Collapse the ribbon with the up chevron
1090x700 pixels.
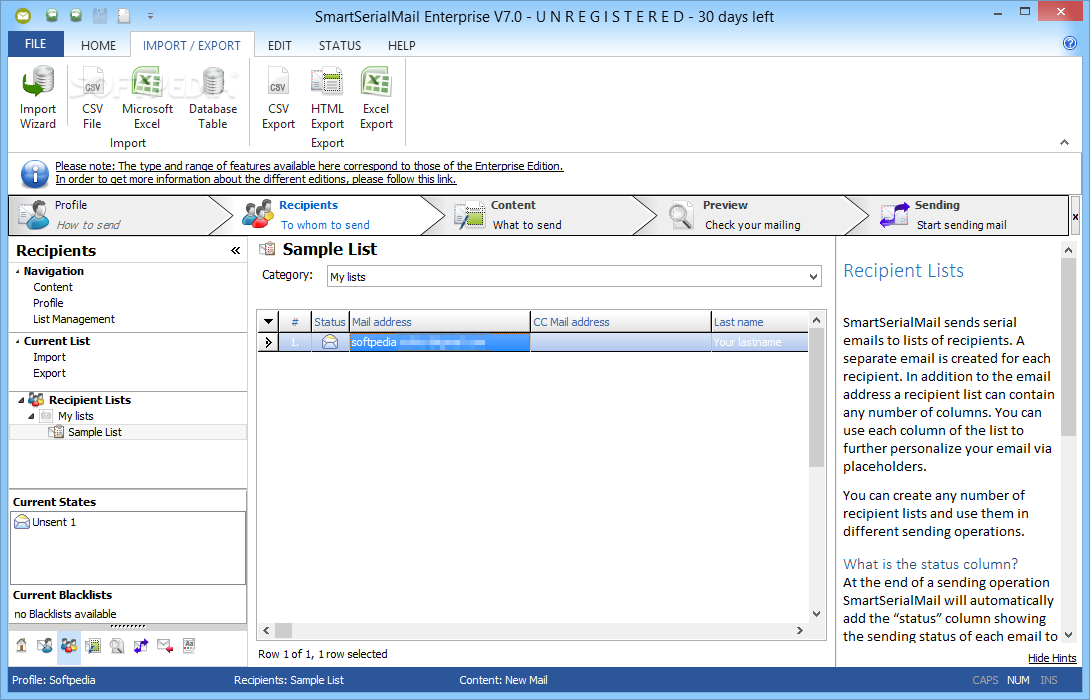point(1064,142)
